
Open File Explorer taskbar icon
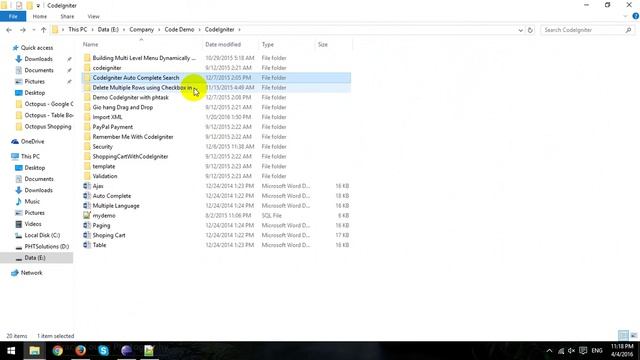point(34,351)
